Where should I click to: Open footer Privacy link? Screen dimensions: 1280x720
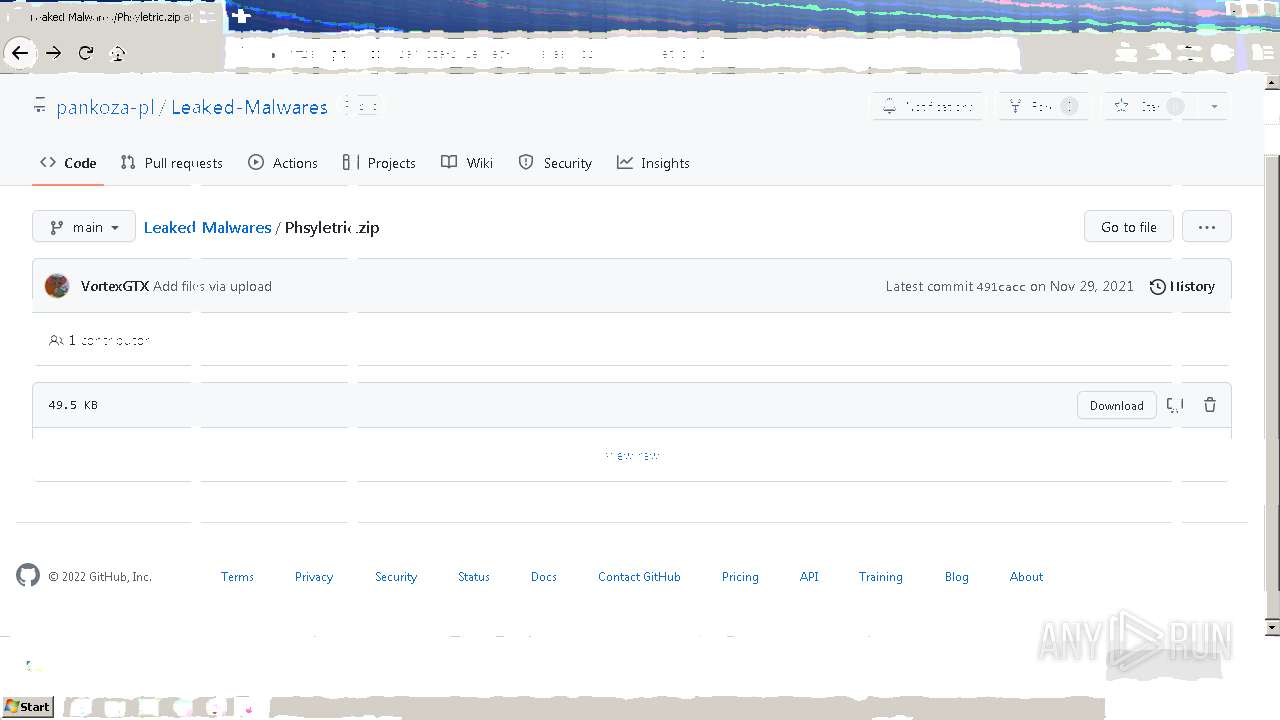coord(314,577)
